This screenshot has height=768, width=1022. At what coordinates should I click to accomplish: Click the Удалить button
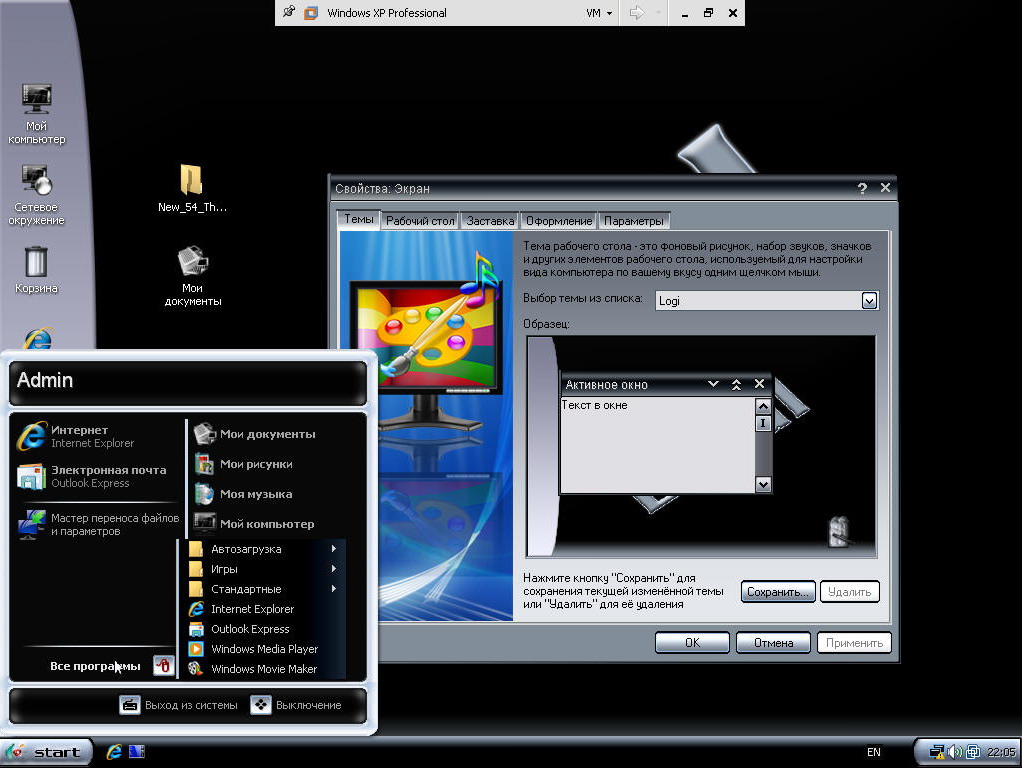850,591
